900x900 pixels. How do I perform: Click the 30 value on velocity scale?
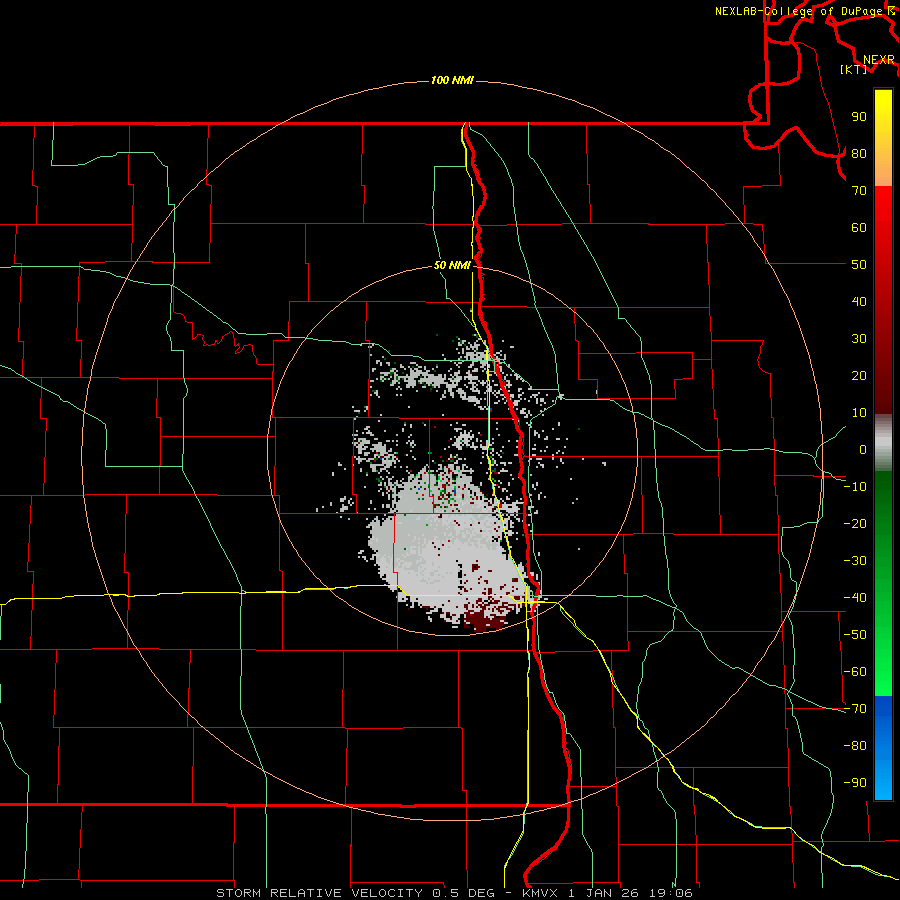coord(859,339)
